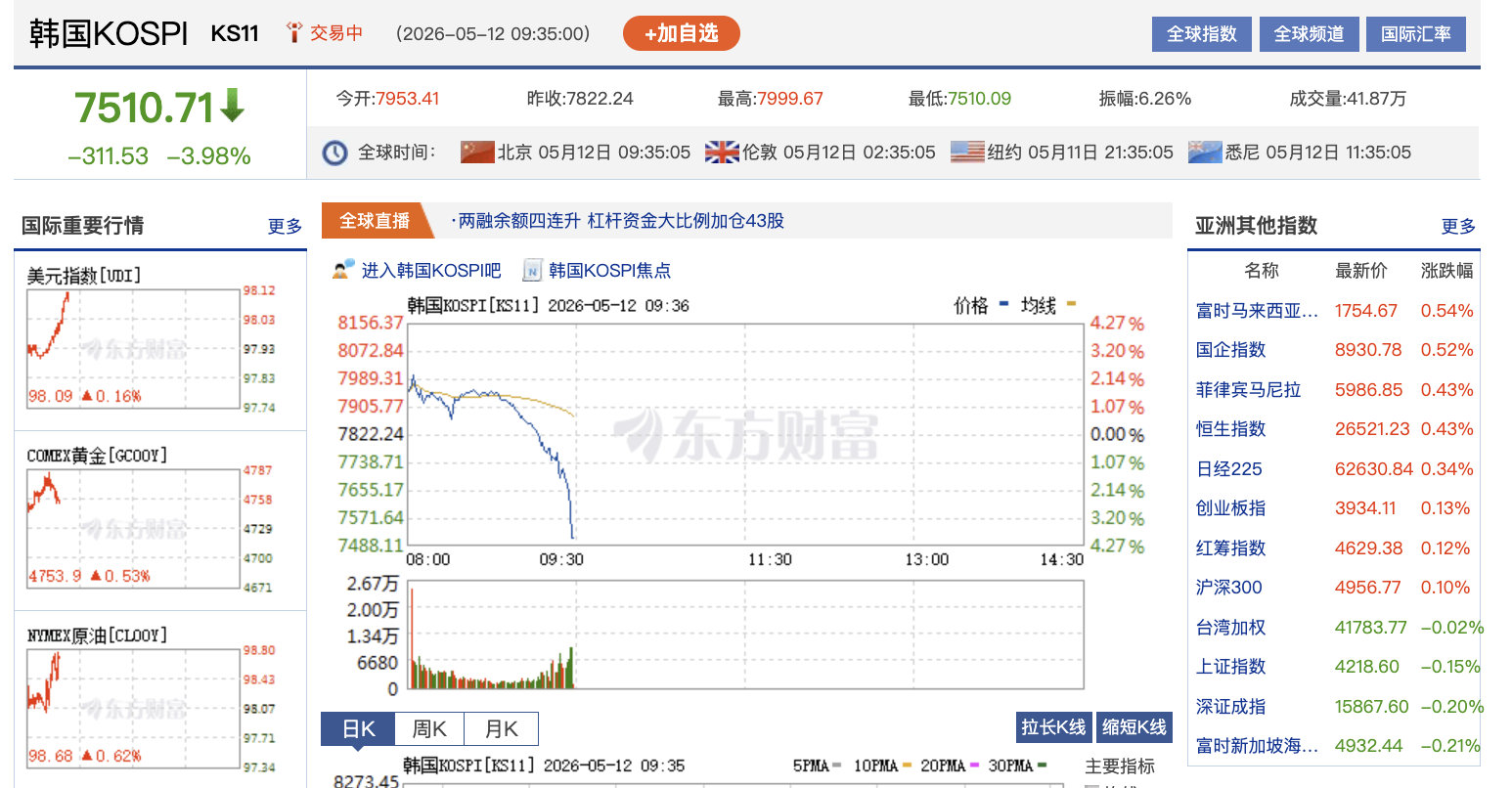Switch to the 日K tab
The width and height of the screenshot is (1512, 788).
358,729
